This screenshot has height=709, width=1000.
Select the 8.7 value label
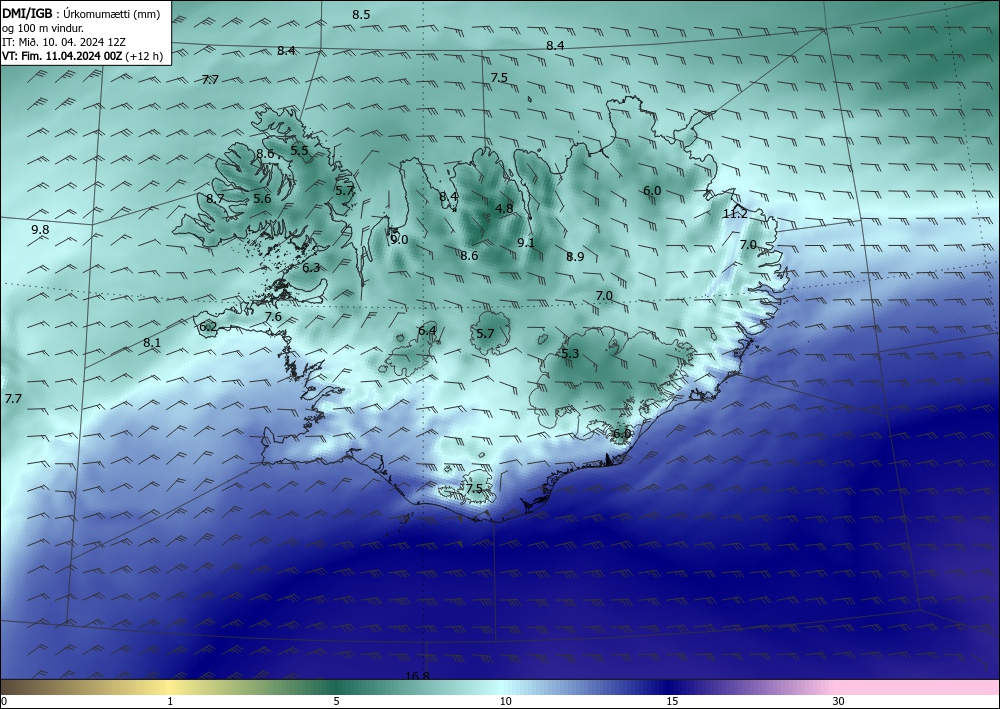(215, 198)
